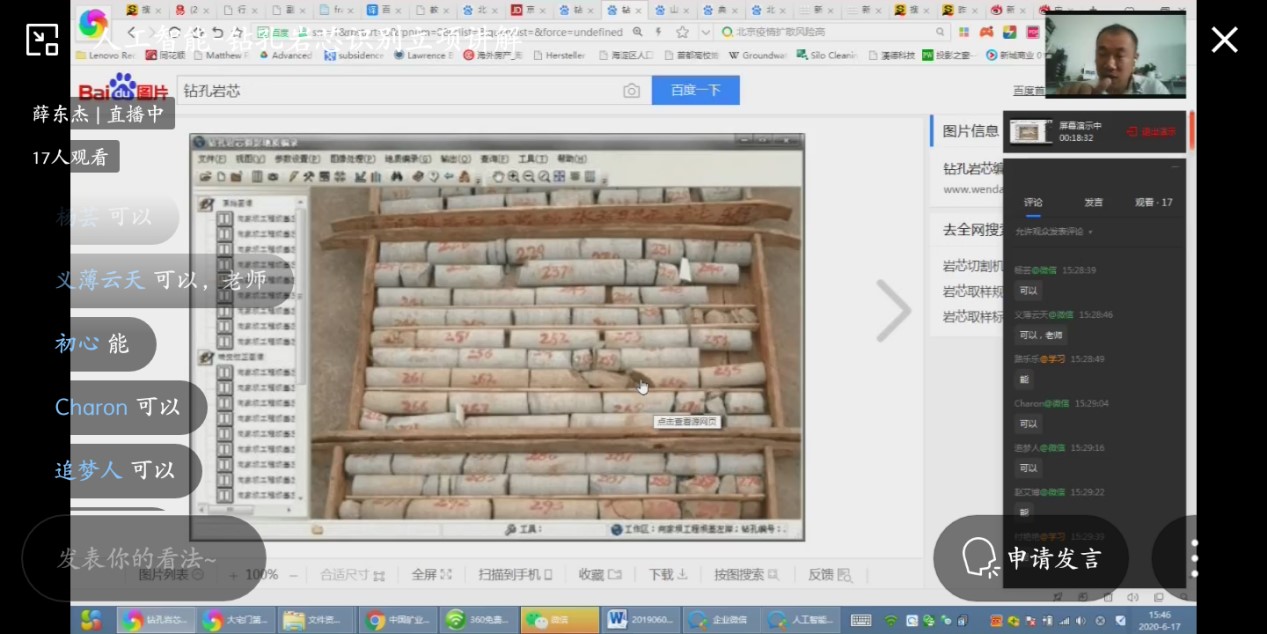Click the Baidu 图片 logo
This screenshot has width=1267, height=634.
pos(123,88)
